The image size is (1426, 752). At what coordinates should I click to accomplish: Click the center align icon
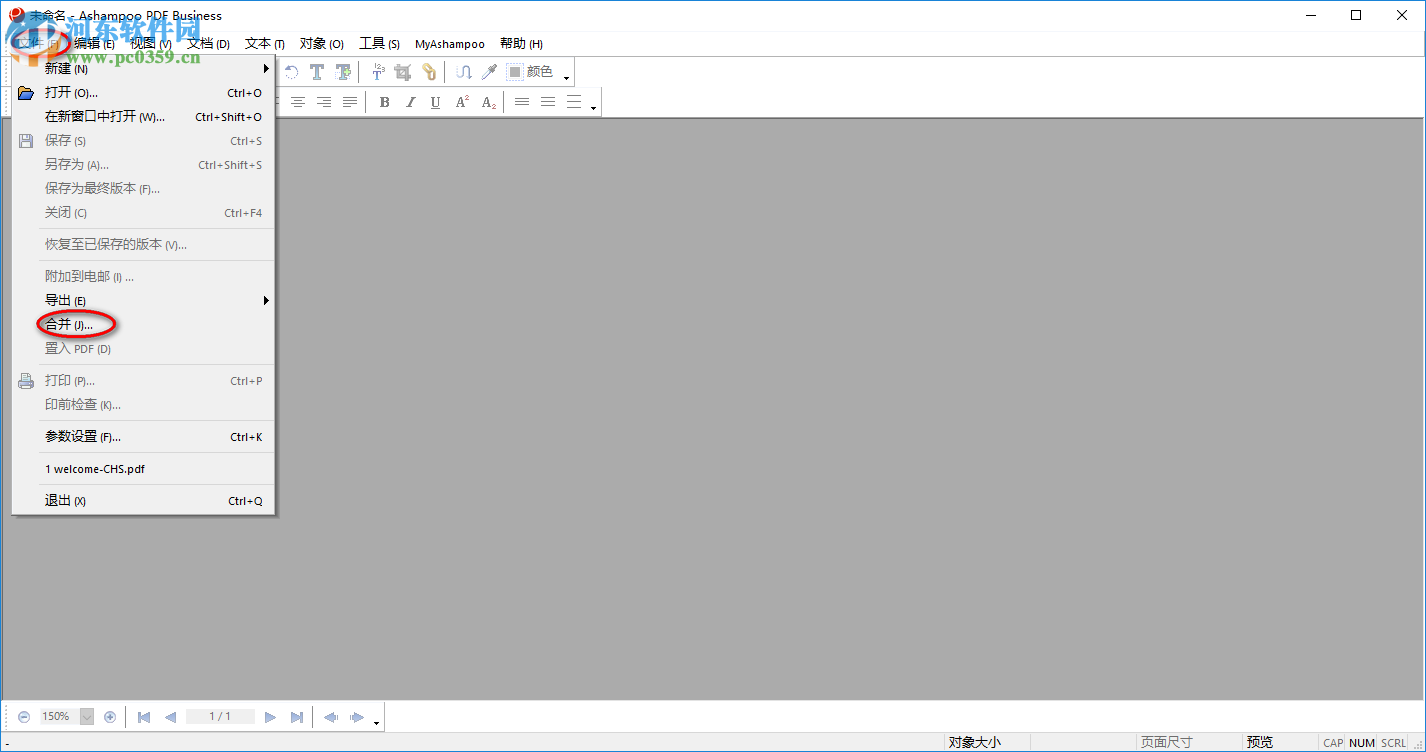pyautogui.click(x=298, y=102)
